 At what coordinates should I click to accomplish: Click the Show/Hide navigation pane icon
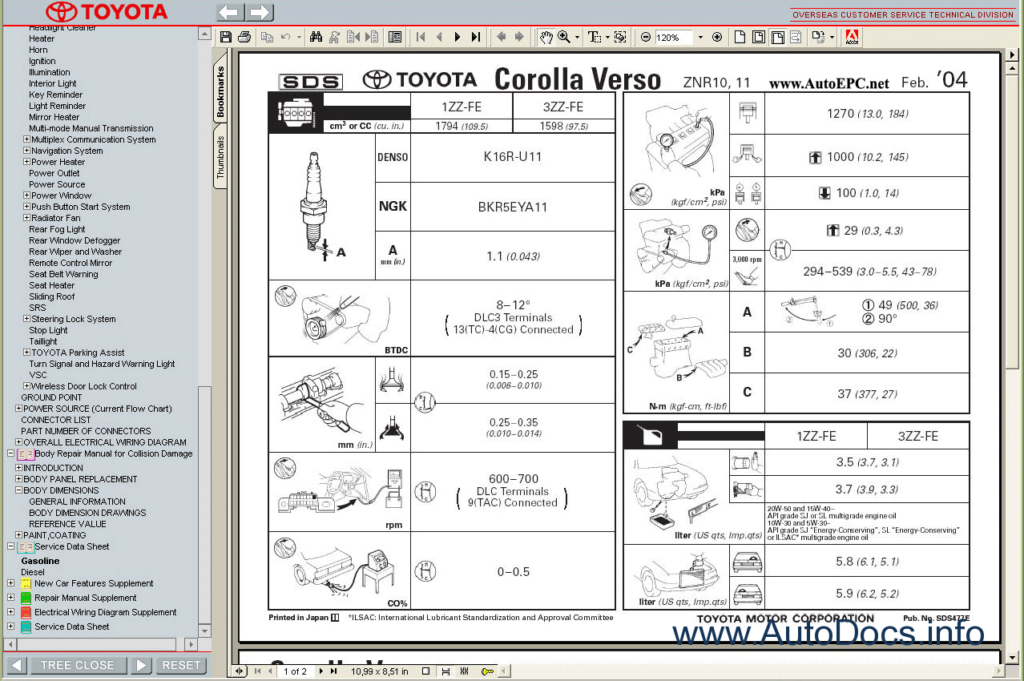point(395,37)
